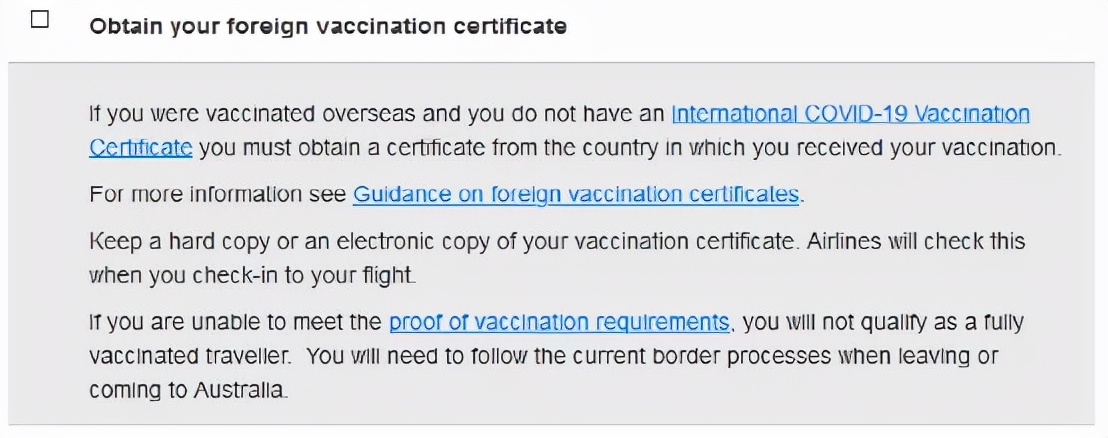
Task: Follow the proof of vaccination requirements link
Action: click(559, 322)
